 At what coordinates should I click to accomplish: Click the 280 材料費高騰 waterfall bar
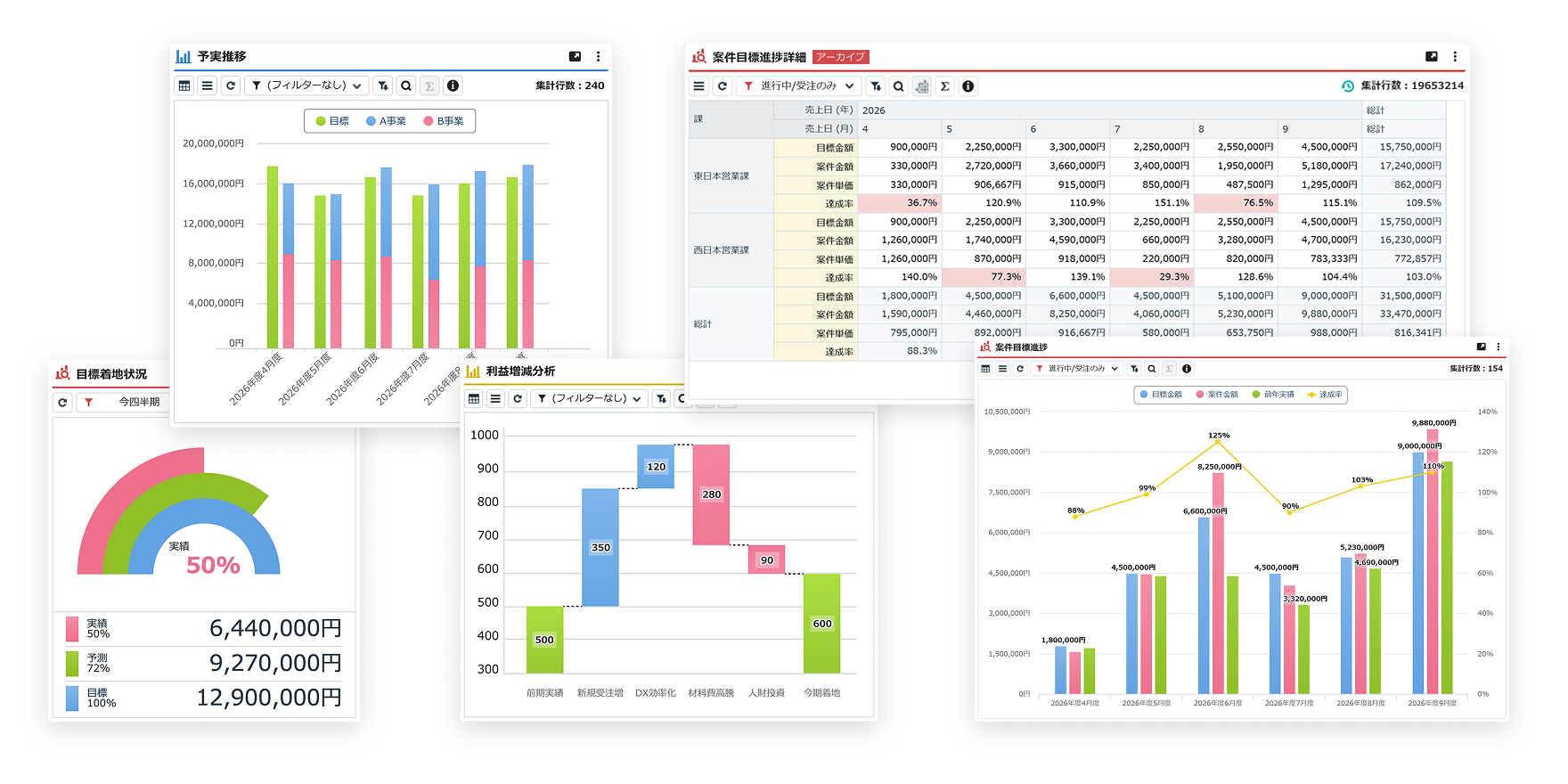[x=711, y=494]
